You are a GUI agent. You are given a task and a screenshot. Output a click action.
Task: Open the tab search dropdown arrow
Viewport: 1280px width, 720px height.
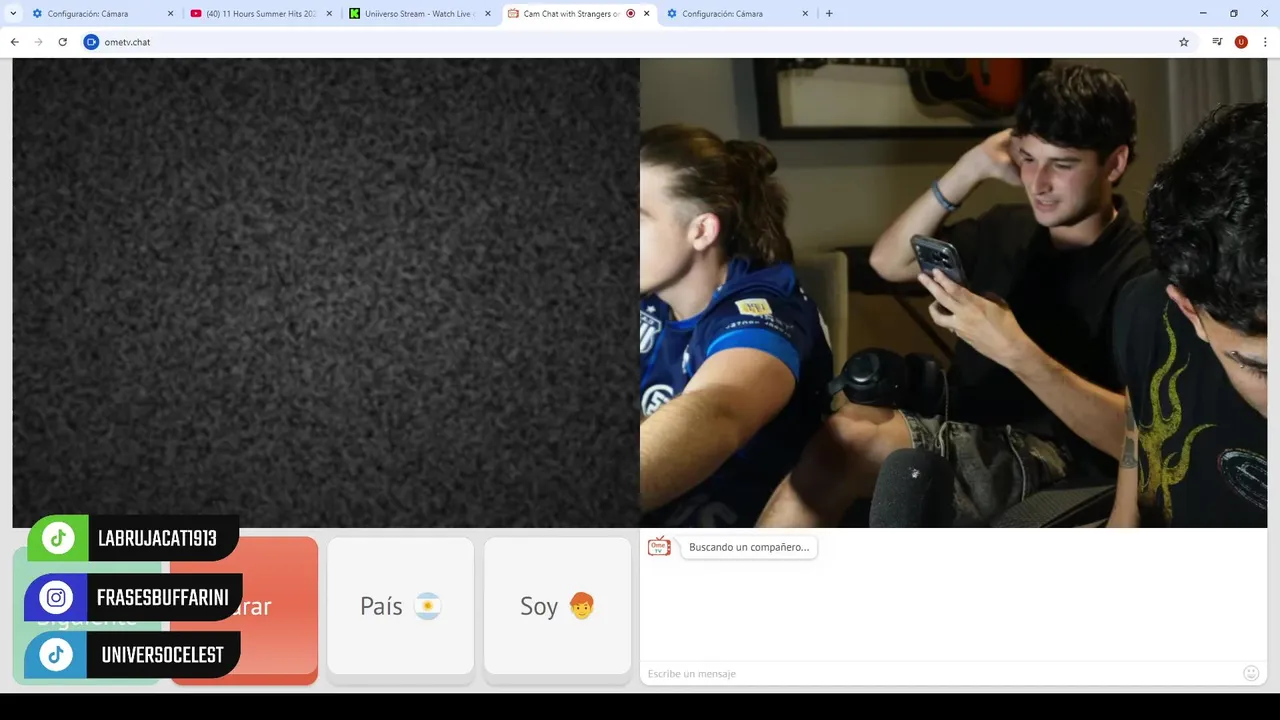[13, 14]
